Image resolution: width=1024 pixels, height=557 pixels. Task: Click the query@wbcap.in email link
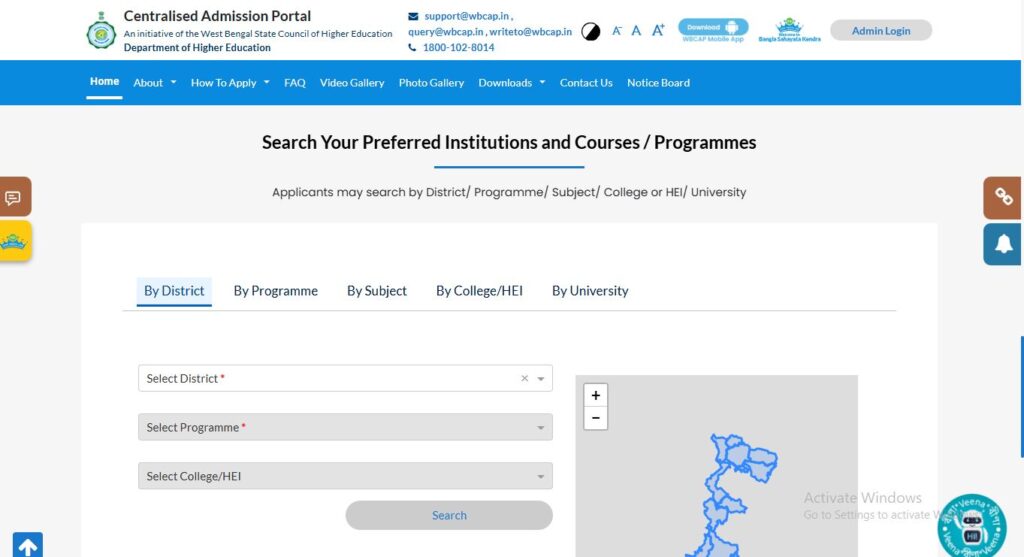pos(445,31)
